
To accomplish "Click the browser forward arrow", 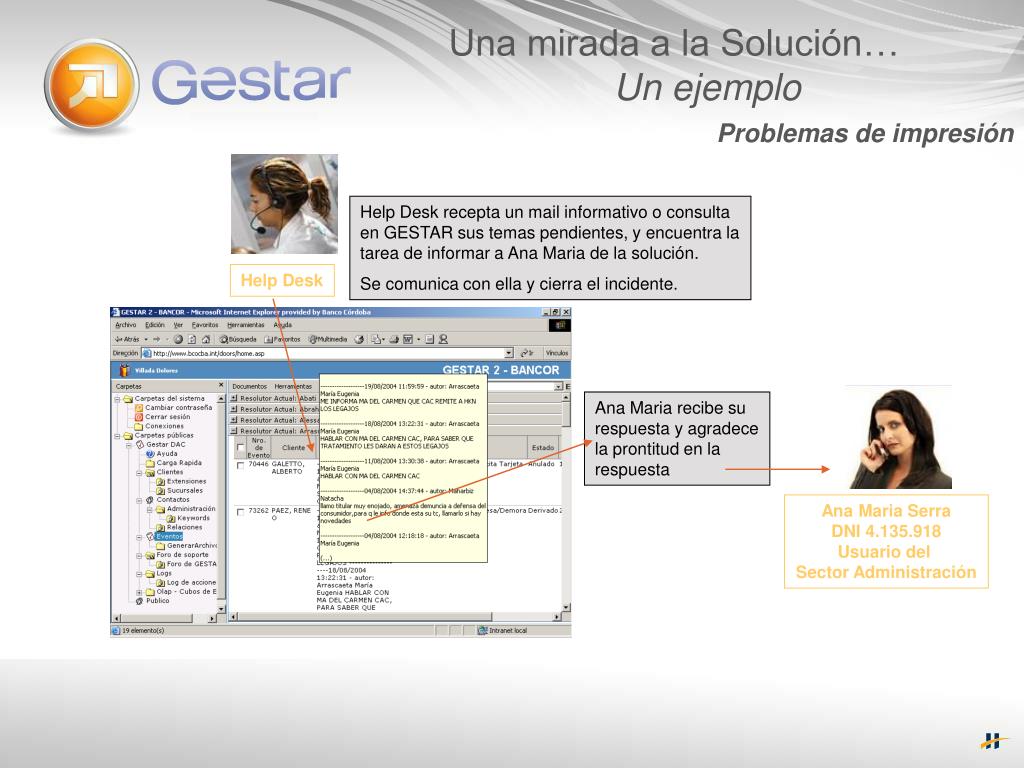I will (x=157, y=339).
